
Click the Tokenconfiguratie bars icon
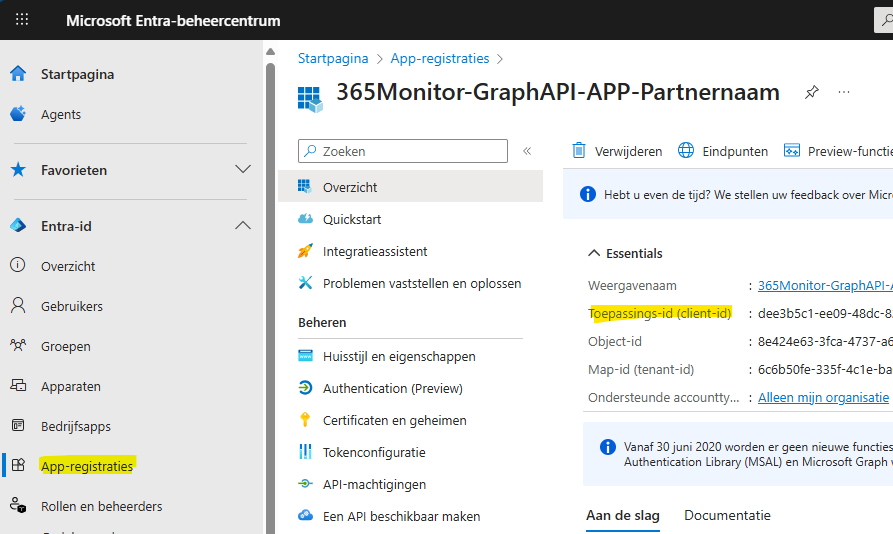point(305,451)
